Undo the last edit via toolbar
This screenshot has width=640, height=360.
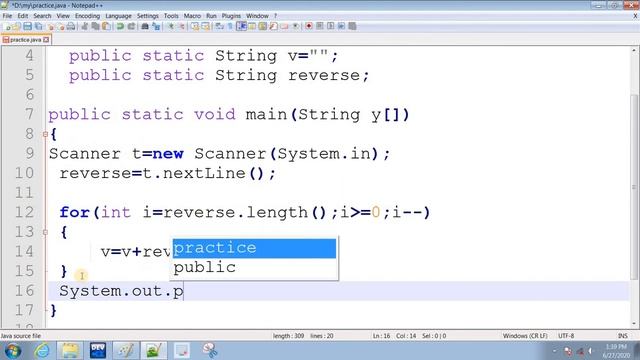point(120,27)
